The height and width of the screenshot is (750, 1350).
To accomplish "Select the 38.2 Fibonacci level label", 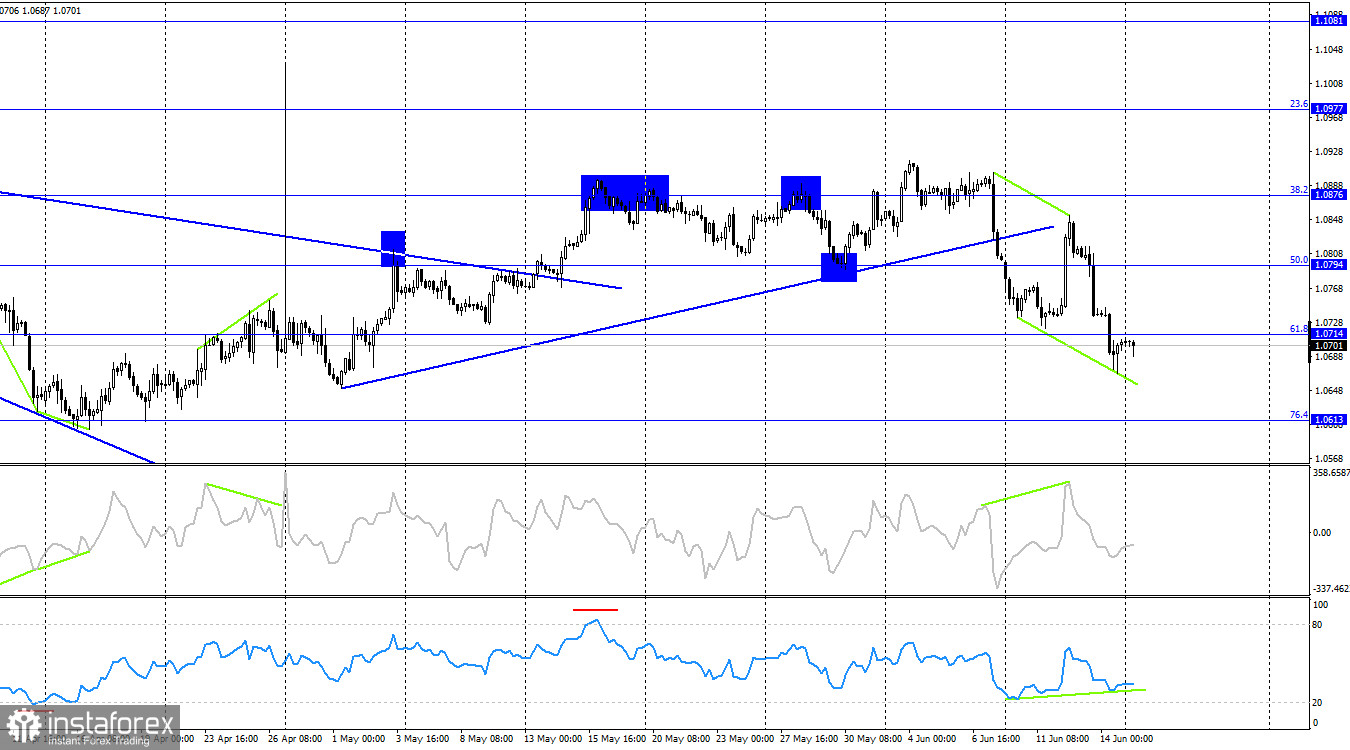I will click(1298, 189).
